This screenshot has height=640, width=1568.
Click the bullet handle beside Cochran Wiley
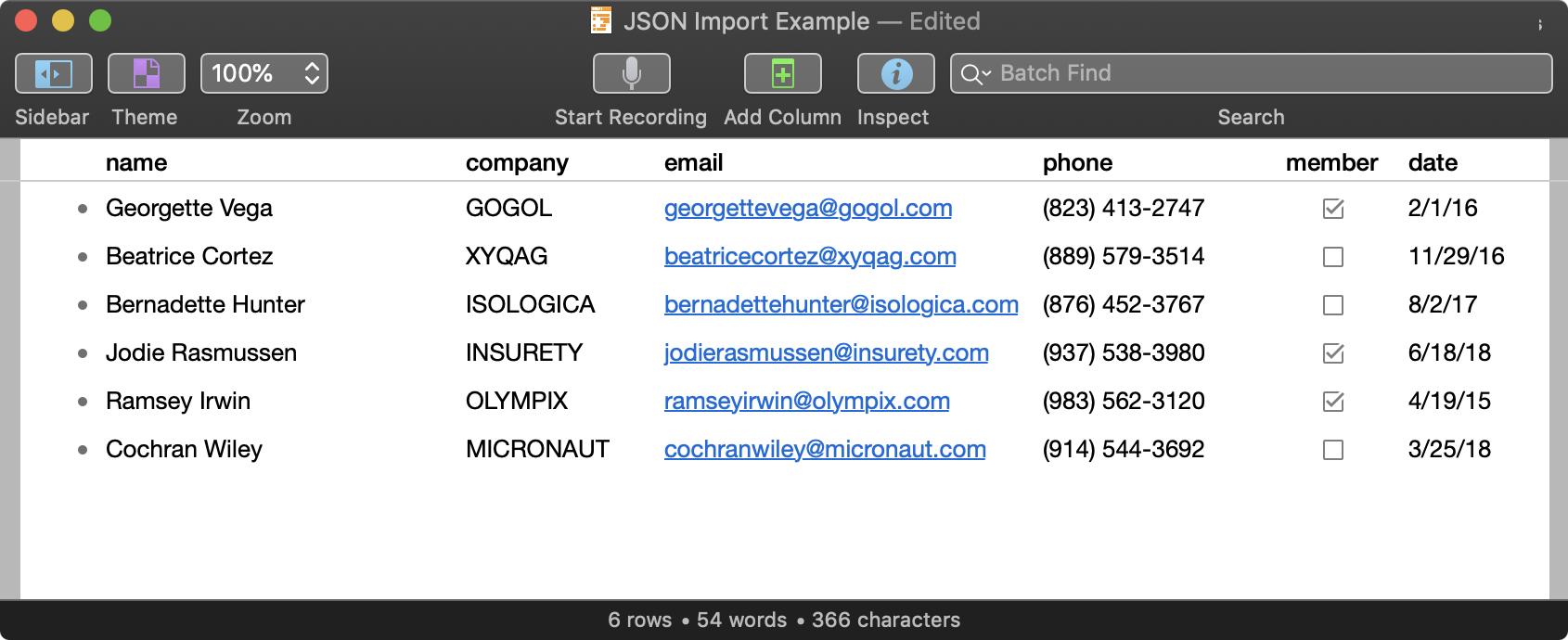click(83, 450)
